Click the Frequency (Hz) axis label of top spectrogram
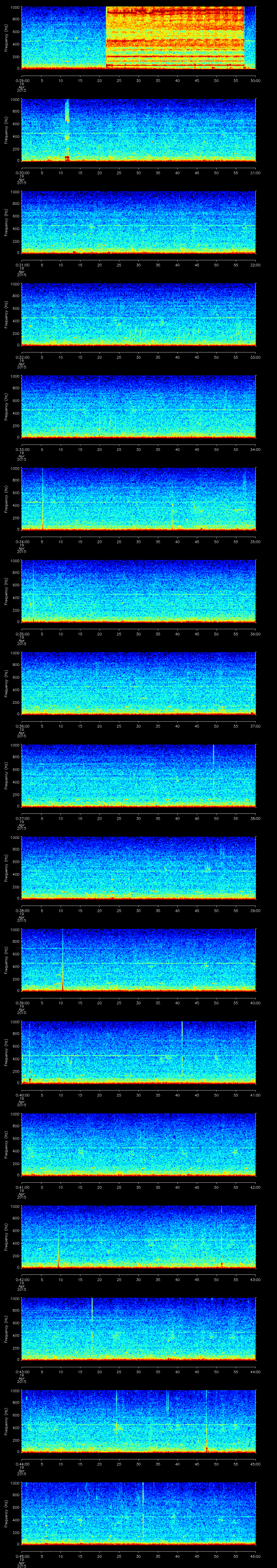277x1568 pixels. point(6,38)
